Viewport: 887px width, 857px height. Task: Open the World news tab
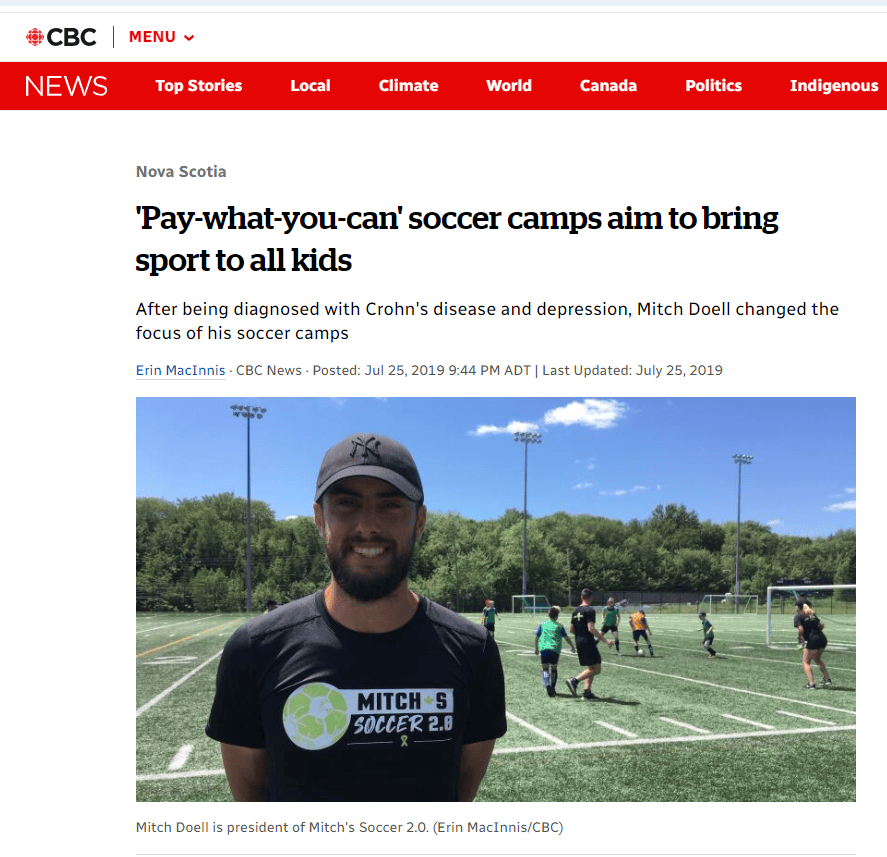coord(509,85)
